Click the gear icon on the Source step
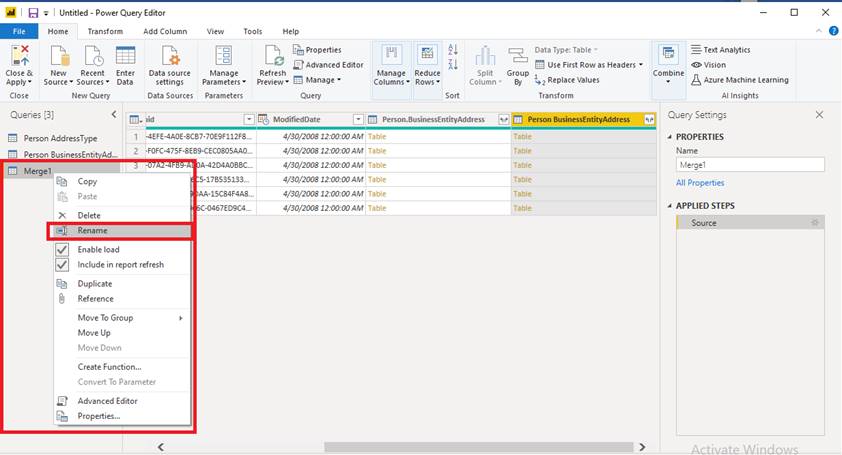 [x=815, y=222]
